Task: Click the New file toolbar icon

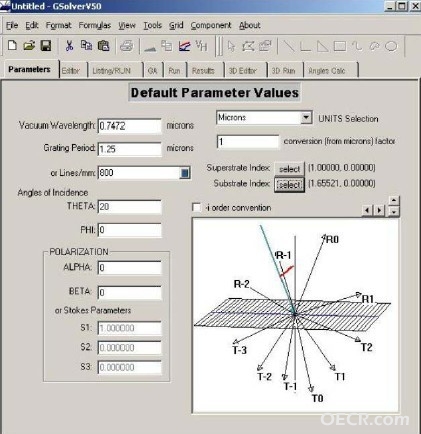Action: pos(12,45)
